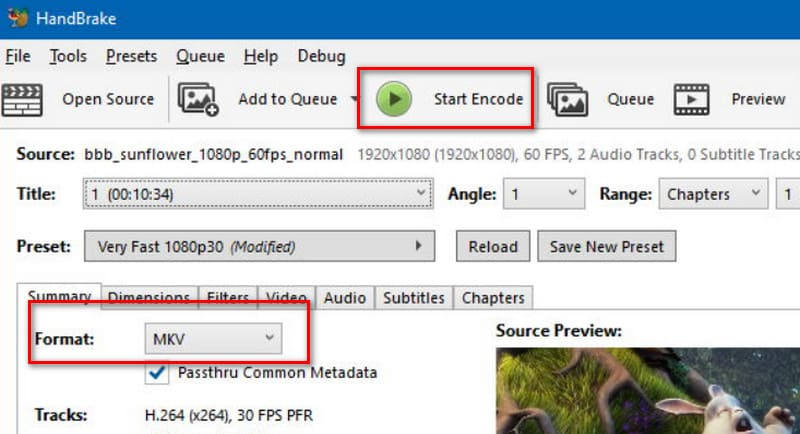Click the Save New Preset button

coord(606,246)
